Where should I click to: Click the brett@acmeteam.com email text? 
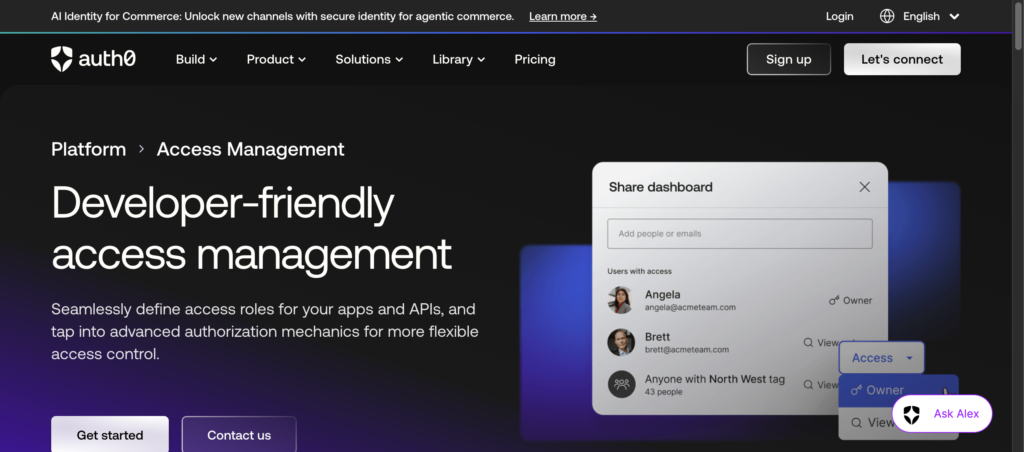click(686, 349)
